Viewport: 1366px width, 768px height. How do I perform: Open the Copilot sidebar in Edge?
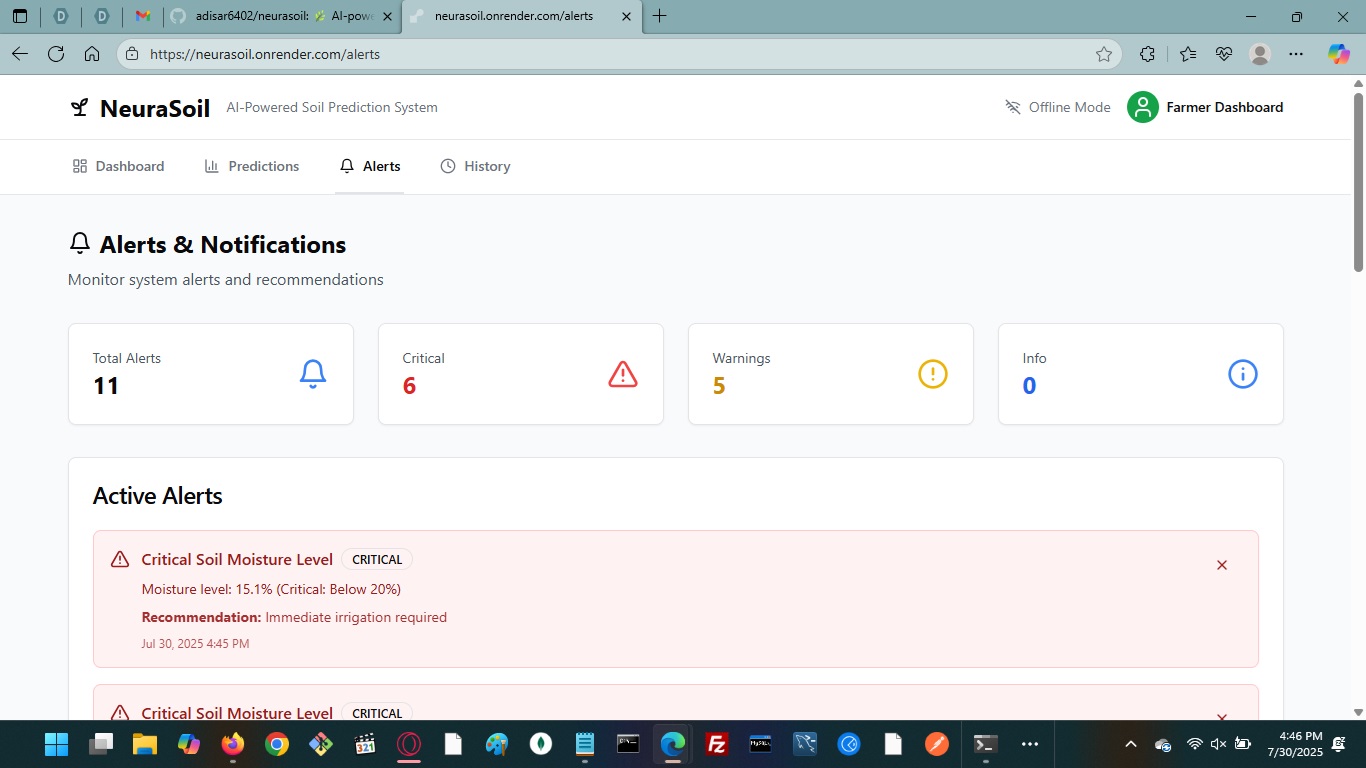tap(1339, 54)
